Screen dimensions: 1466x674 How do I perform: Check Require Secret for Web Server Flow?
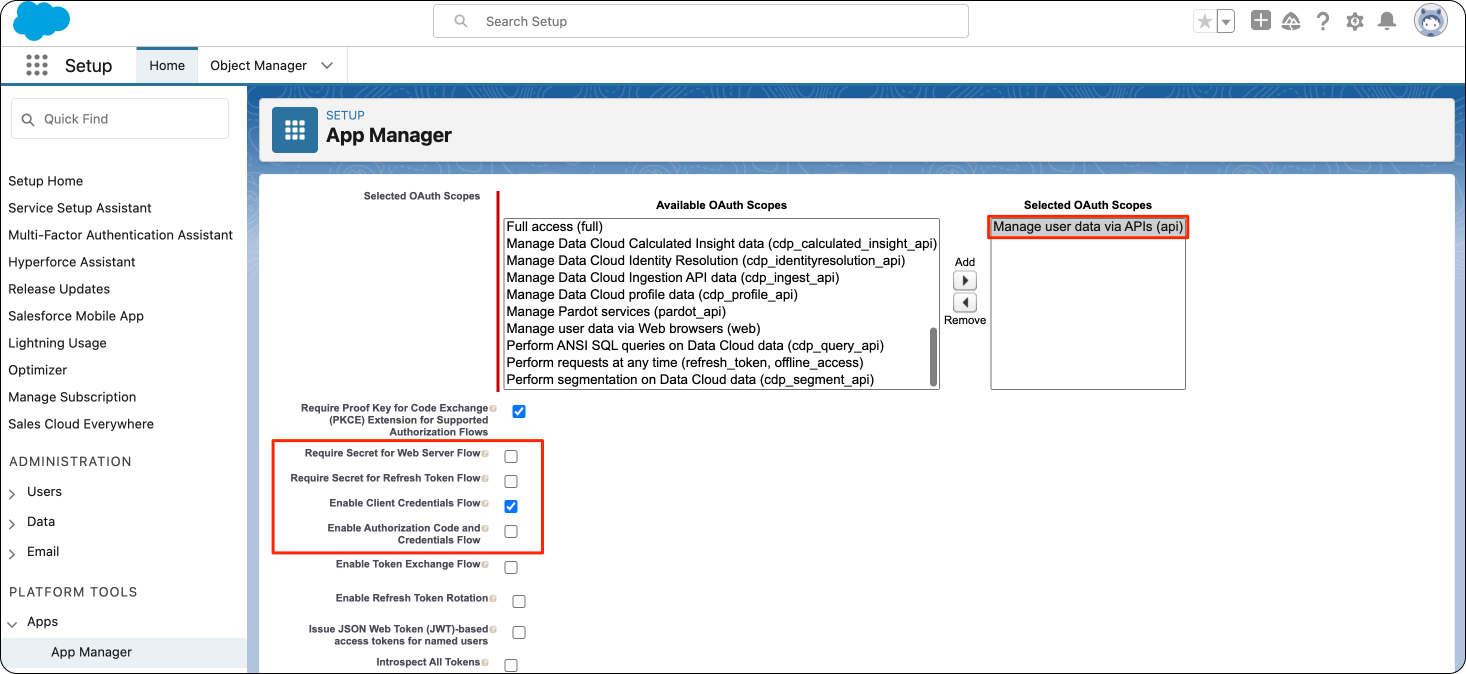[511, 456]
